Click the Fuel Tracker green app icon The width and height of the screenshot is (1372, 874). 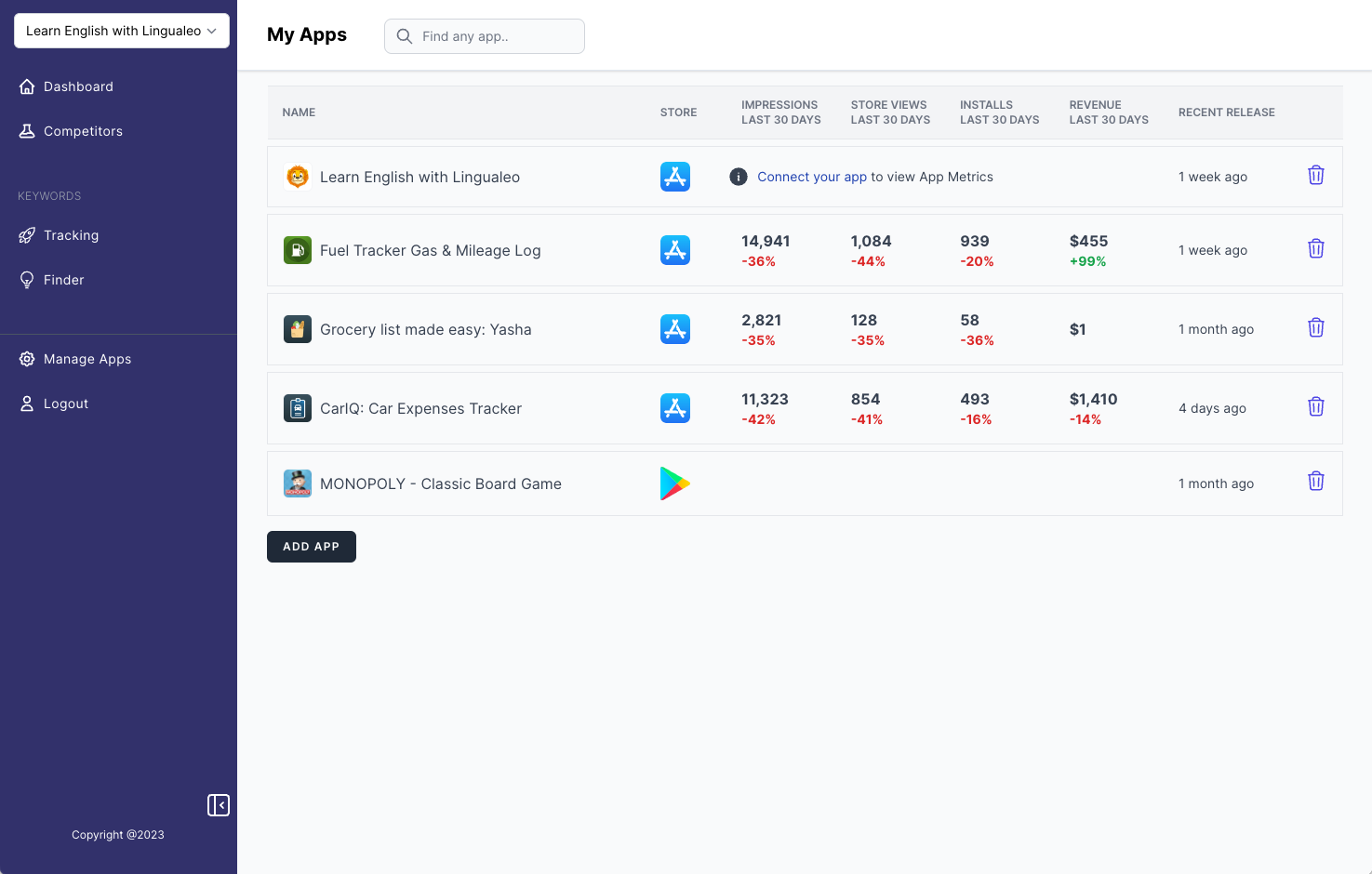298,250
